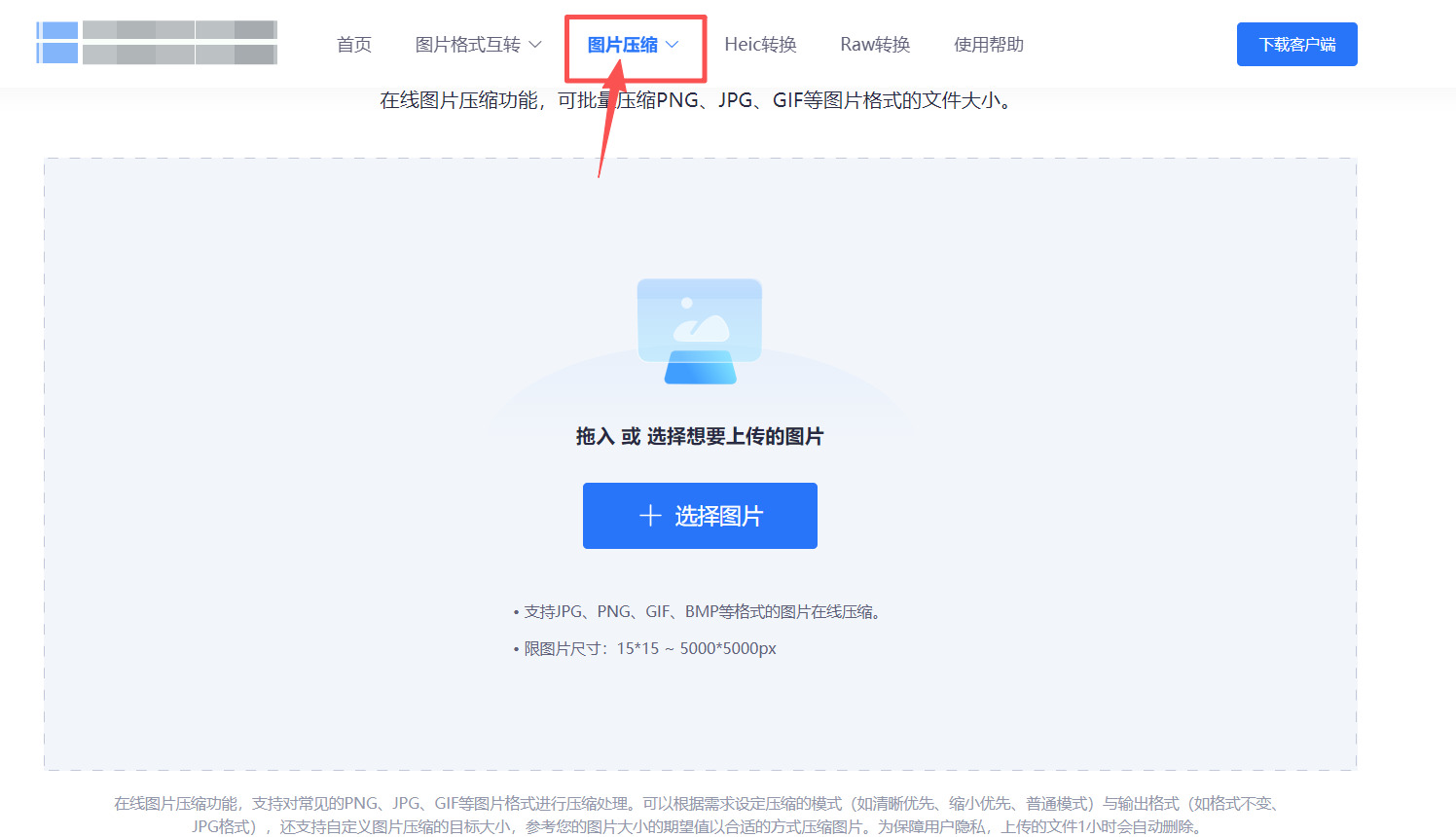Image resolution: width=1456 pixels, height=837 pixels.
Task: Click the chevron next to 图片格式互转
Action: [x=536, y=44]
